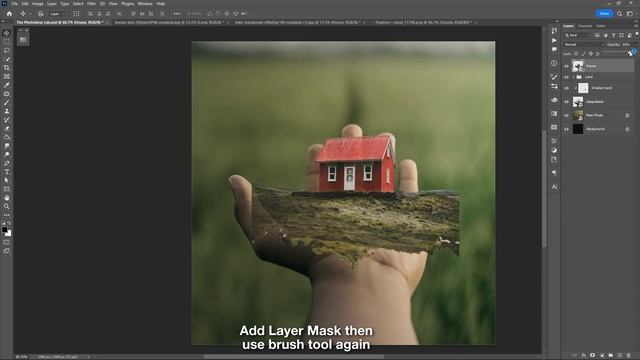
Task: Select the Hand tool
Action: pyautogui.click(x=7, y=198)
